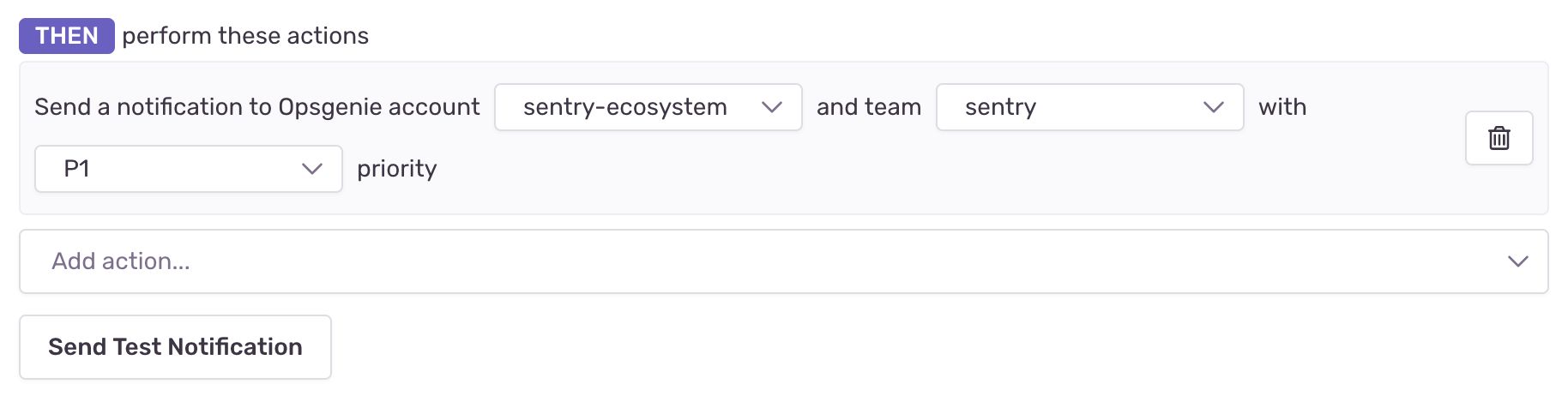
Task: Click the chevron at the Add action row end
Action: [1517, 261]
